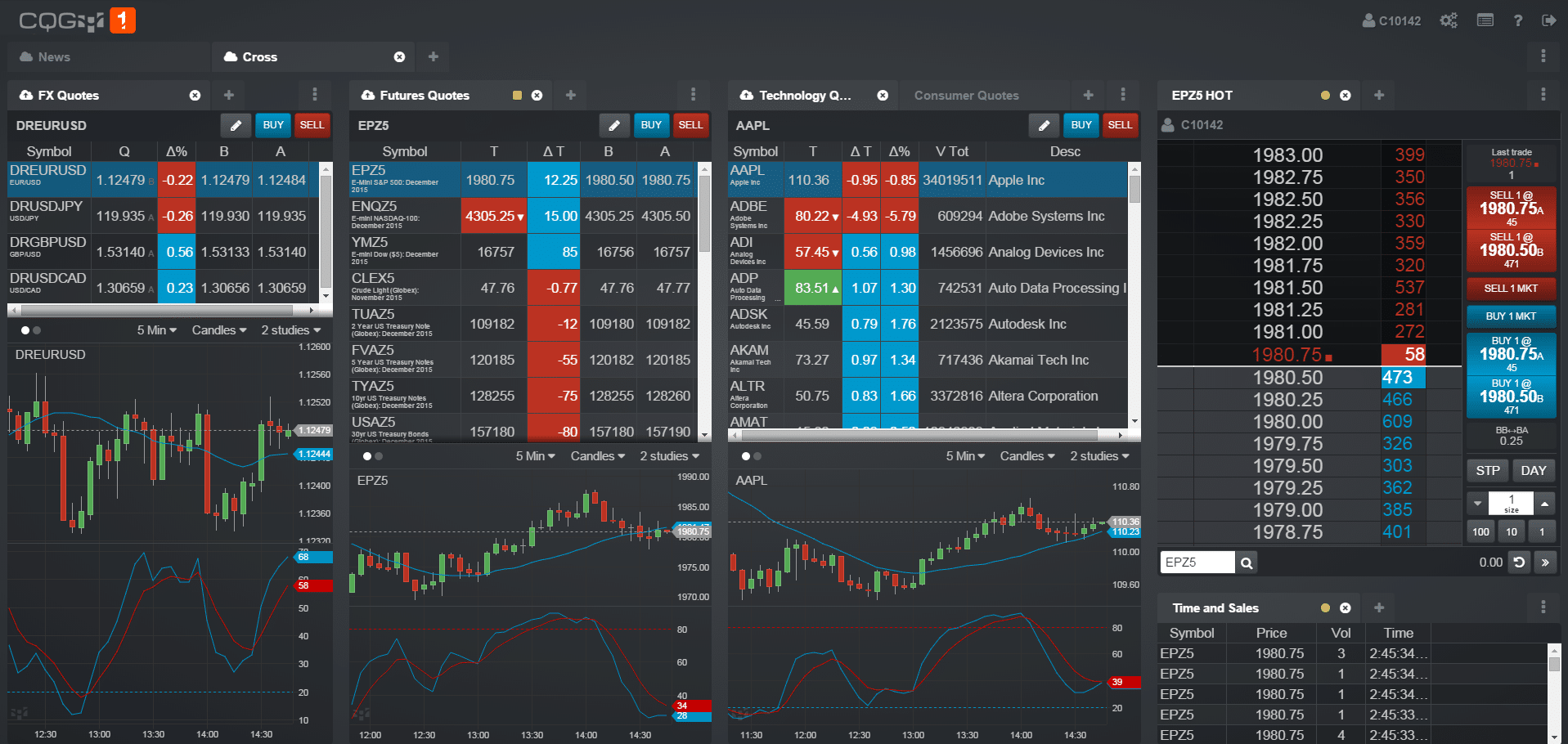Image resolution: width=1568 pixels, height=744 pixels.
Task: Click the logout icon at top right
Action: pos(1548,20)
